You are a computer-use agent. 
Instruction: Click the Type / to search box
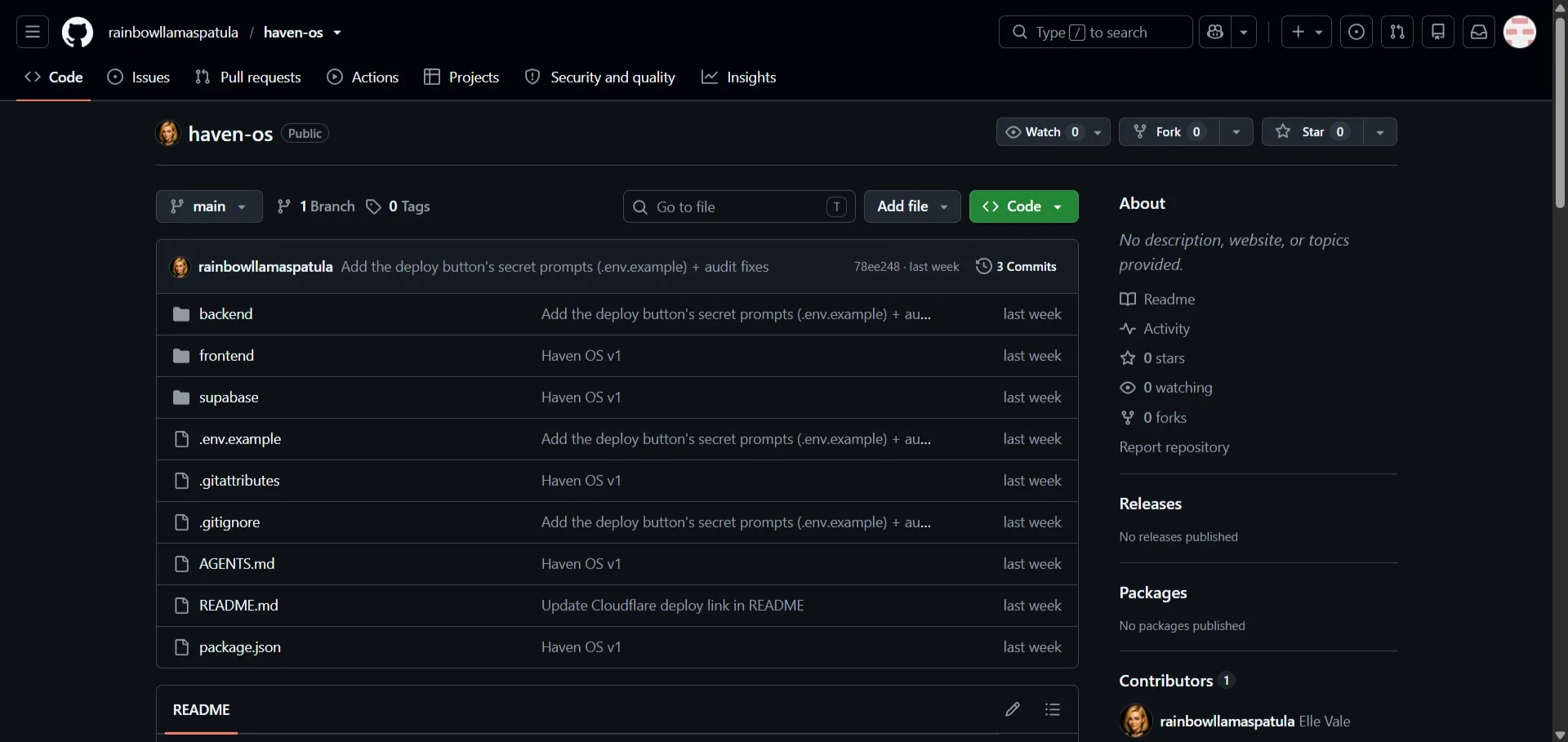pyautogui.click(x=1095, y=32)
